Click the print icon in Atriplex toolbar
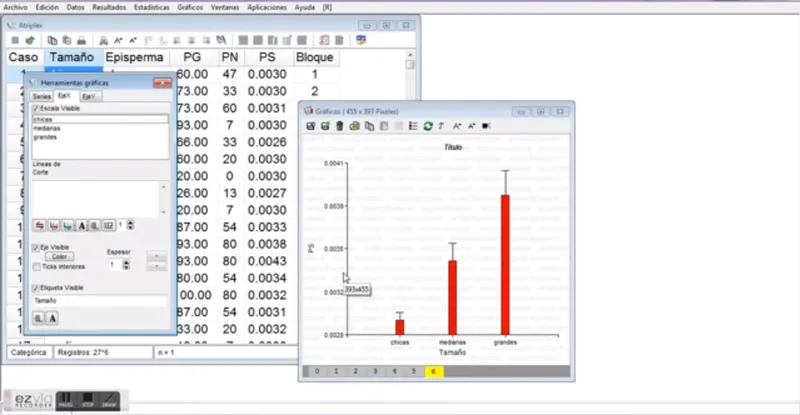 click(81, 40)
